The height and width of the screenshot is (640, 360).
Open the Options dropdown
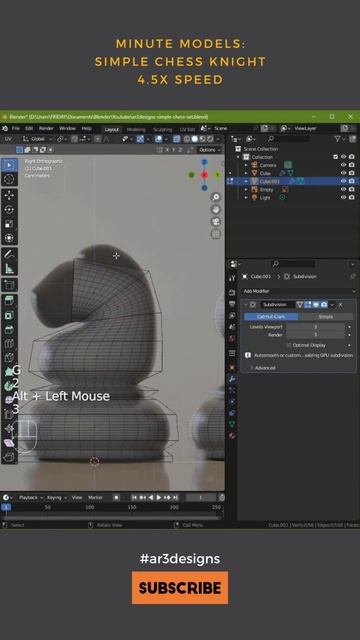point(209,150)
